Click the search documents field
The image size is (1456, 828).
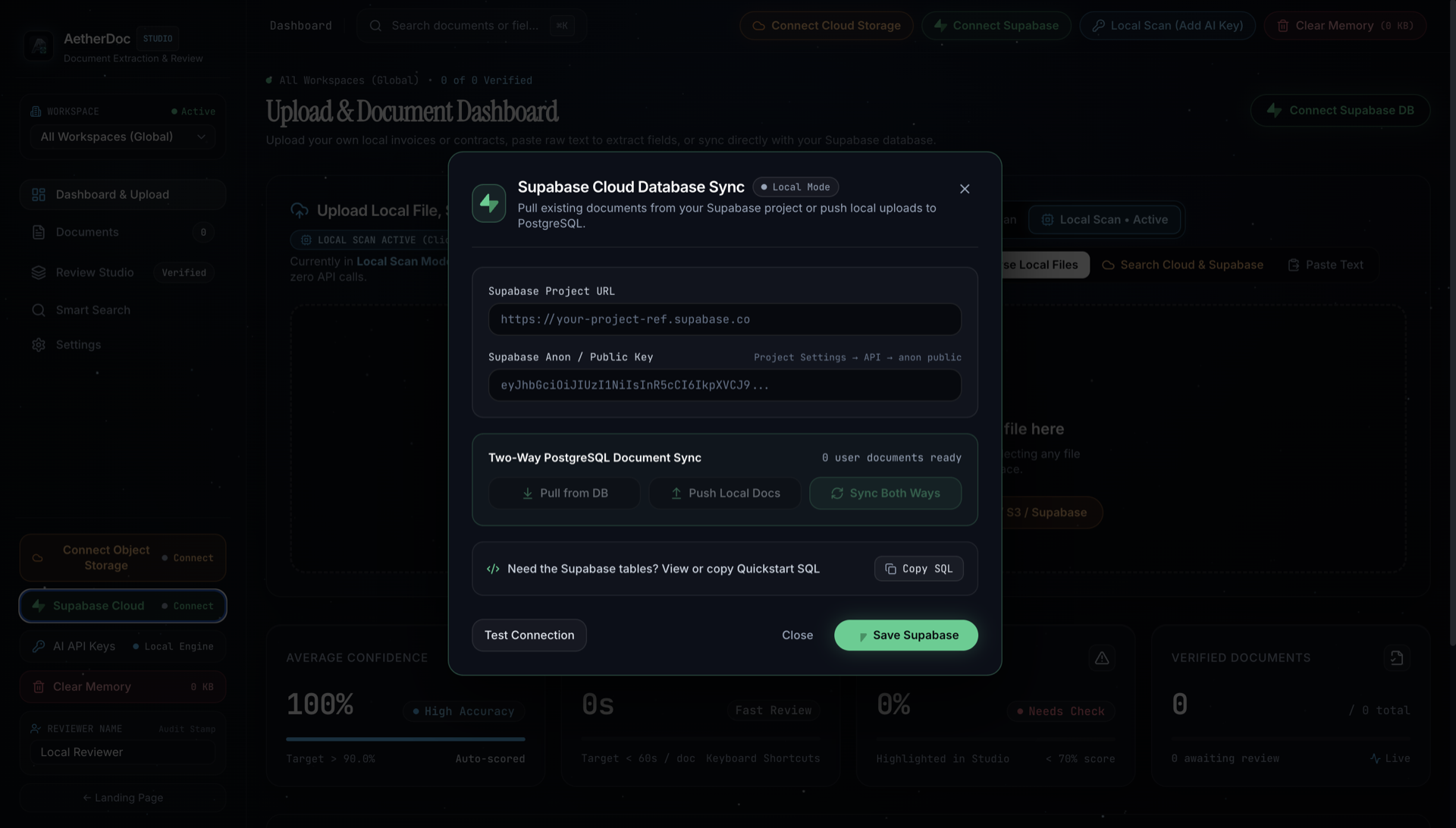point(471,26)
